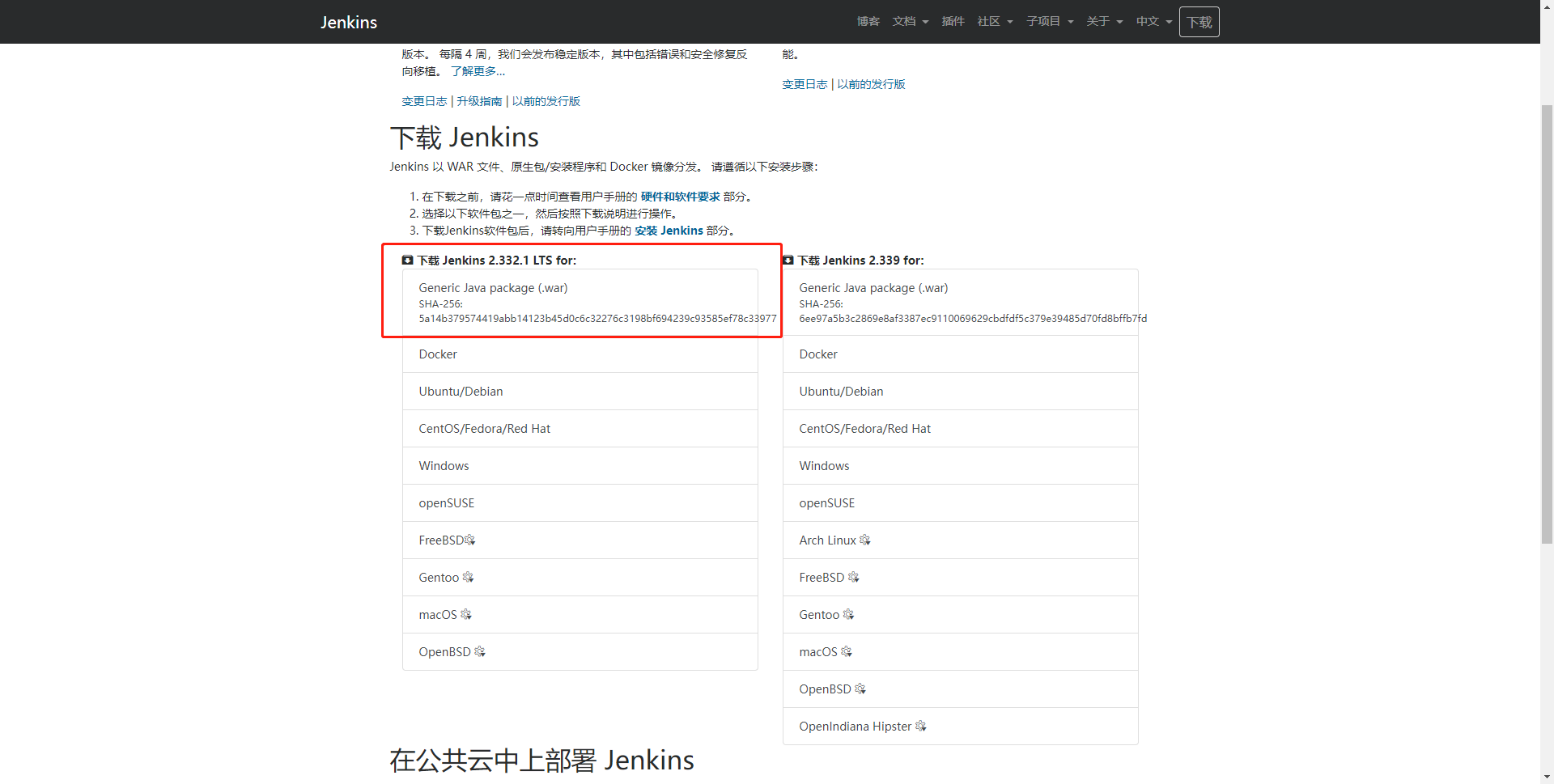Open the LTS 变更日志 link
1554x784 pixels.
pos(424,101)
